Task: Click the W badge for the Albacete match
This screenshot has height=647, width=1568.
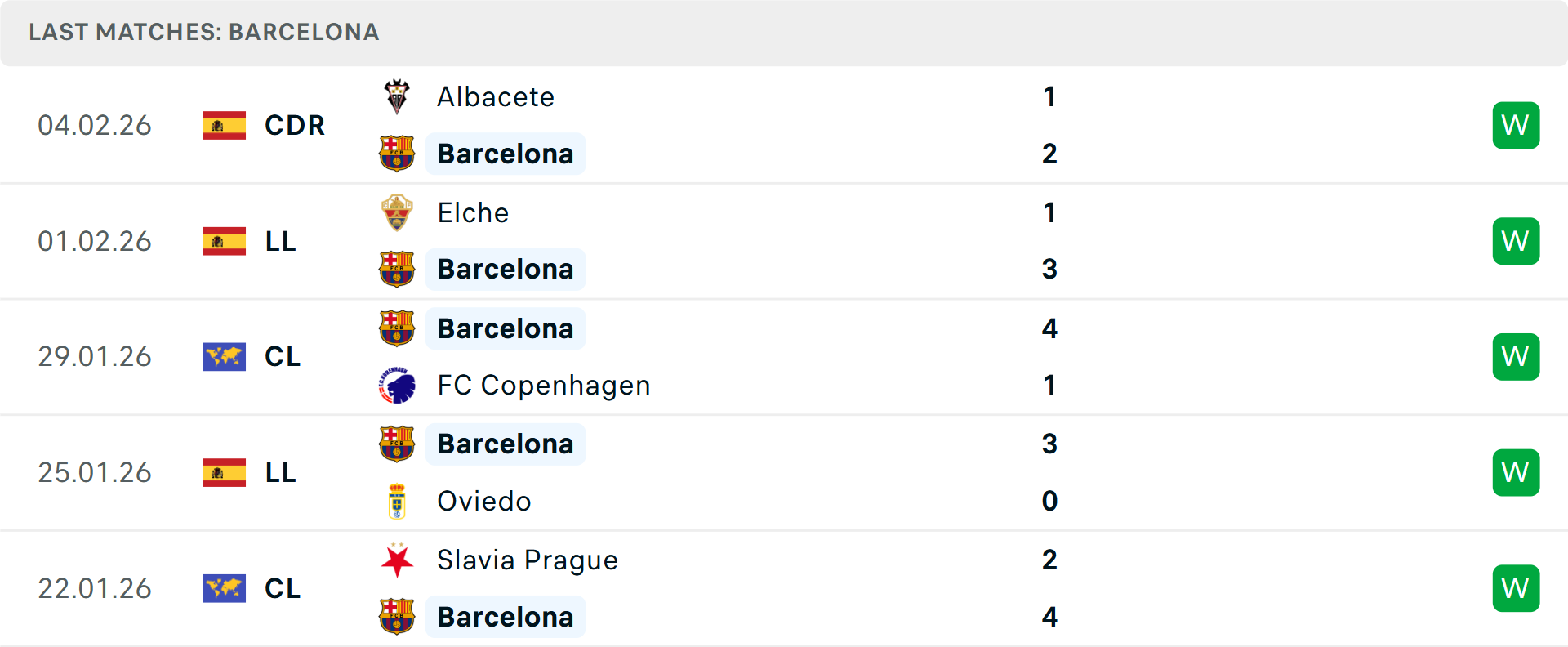Action: point(1516,125)
